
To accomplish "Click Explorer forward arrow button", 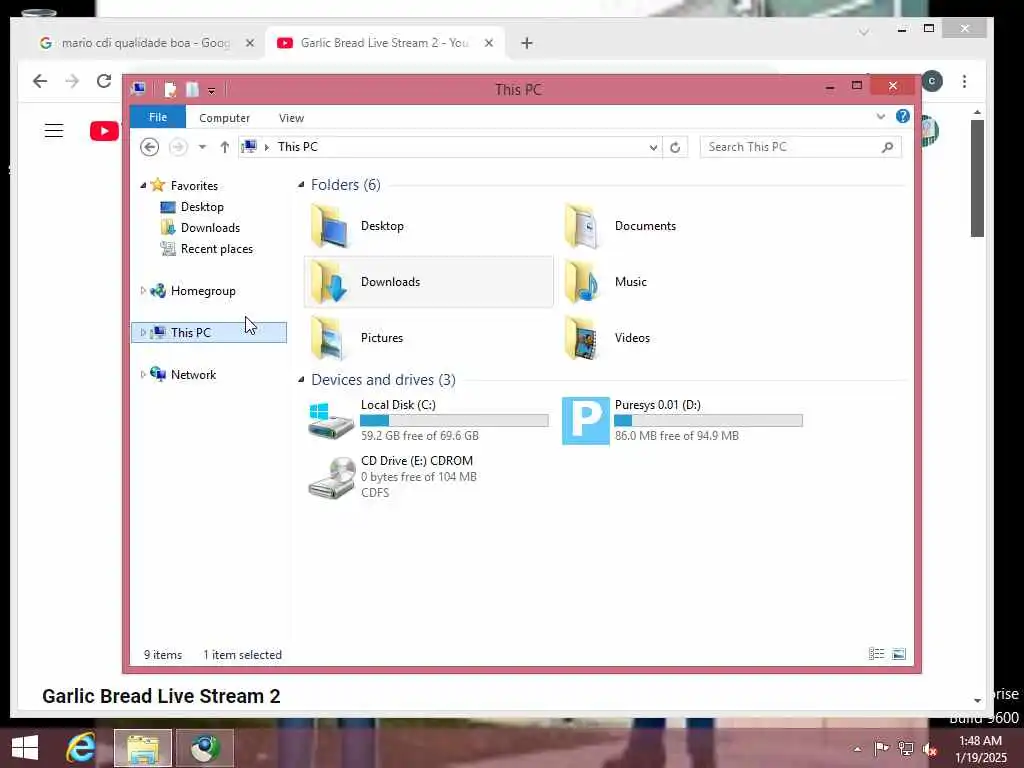I will point(178,147).
